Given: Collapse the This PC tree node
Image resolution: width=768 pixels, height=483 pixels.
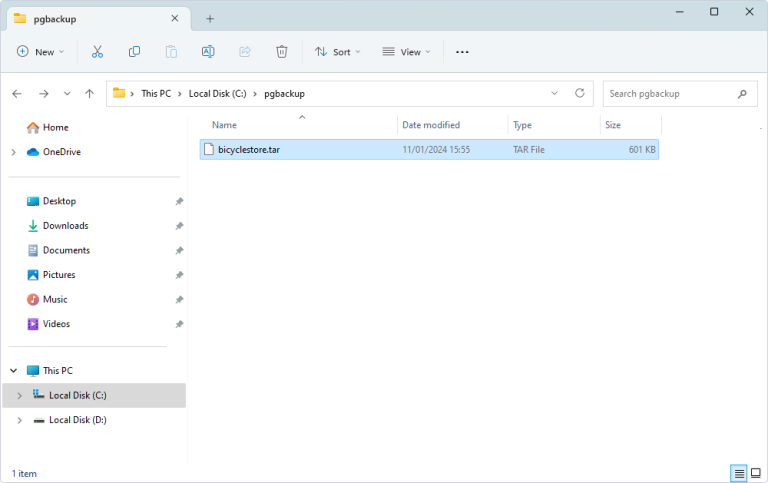Looking at the screenshot, I should (13, 370).
